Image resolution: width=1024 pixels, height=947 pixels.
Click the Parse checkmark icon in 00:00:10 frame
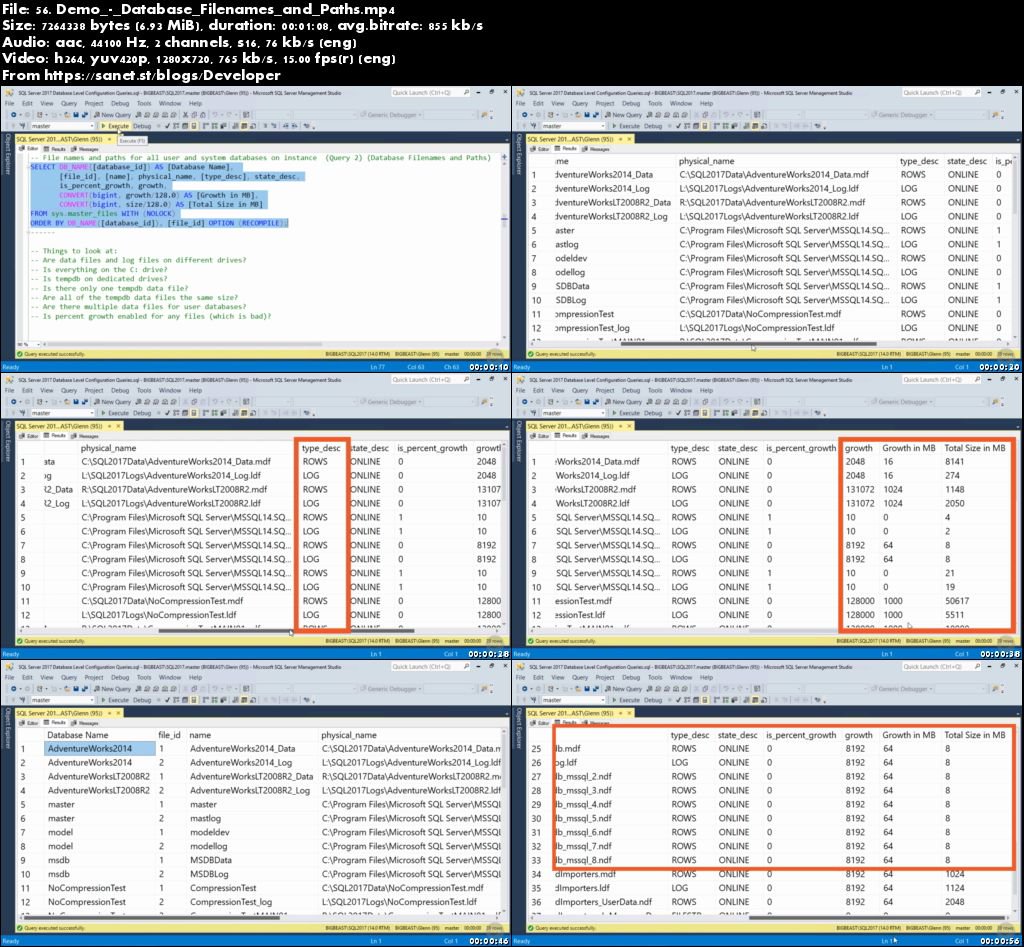pos(167,125)
